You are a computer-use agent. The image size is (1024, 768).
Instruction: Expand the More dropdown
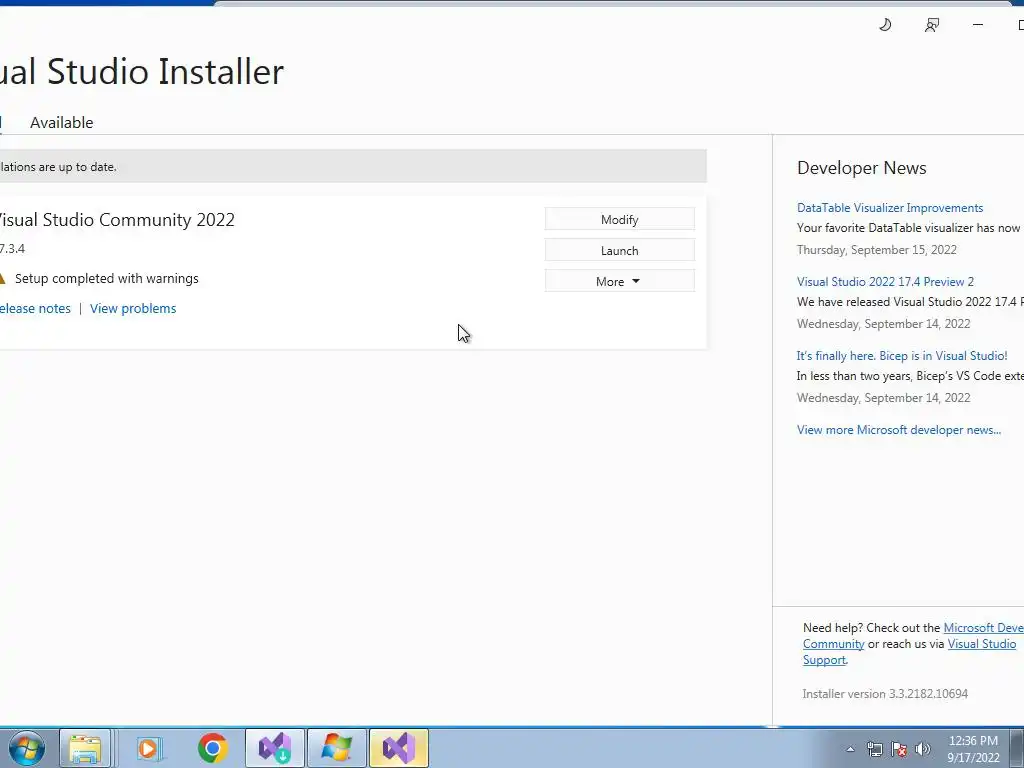click(620, 281)
